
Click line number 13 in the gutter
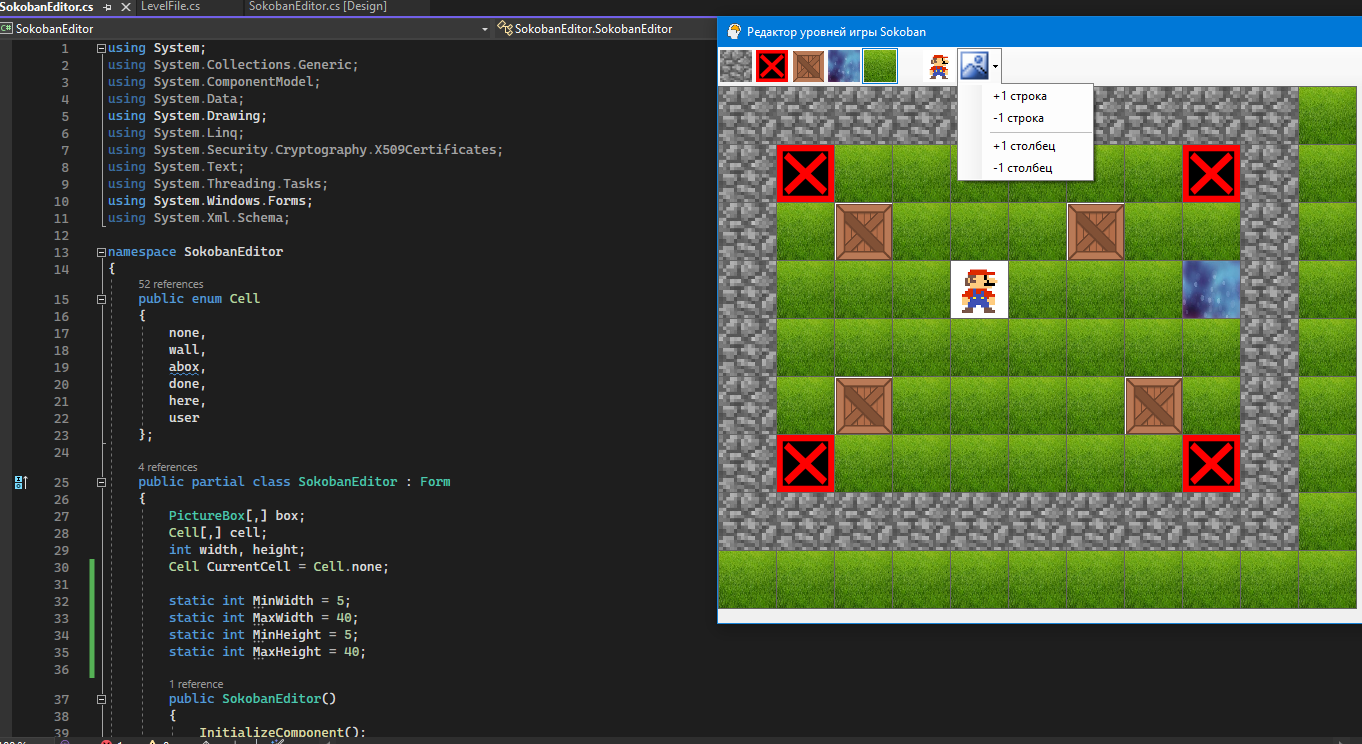[x=62, y=252]
